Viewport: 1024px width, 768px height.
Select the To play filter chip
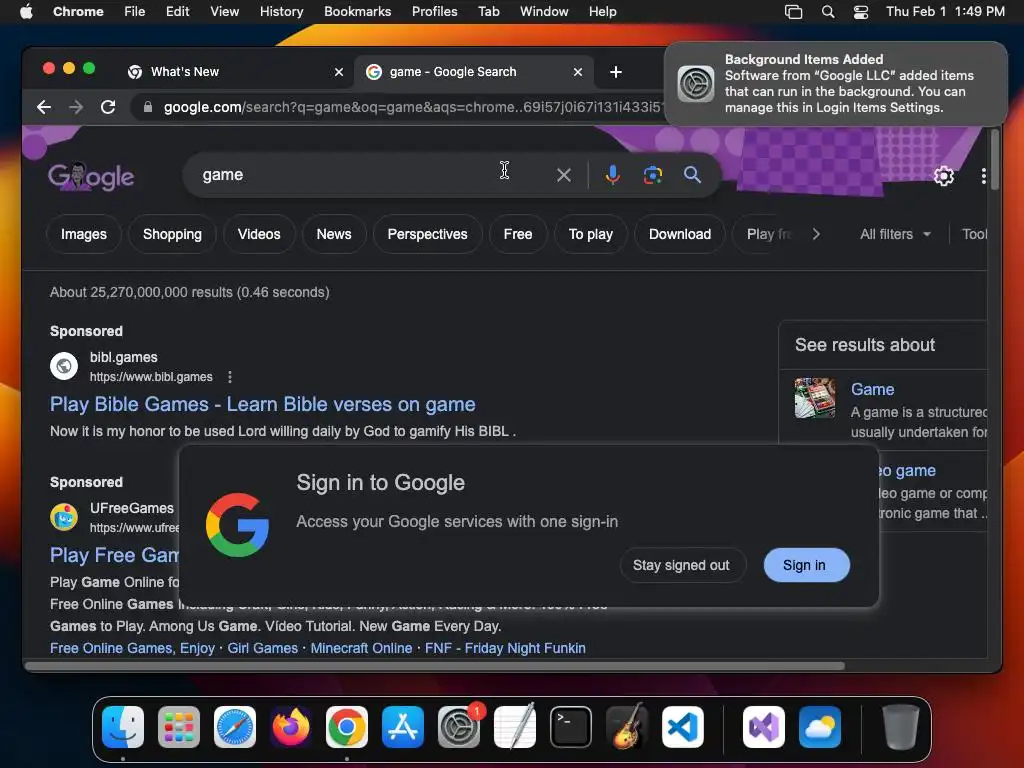[x=590, y=234]
